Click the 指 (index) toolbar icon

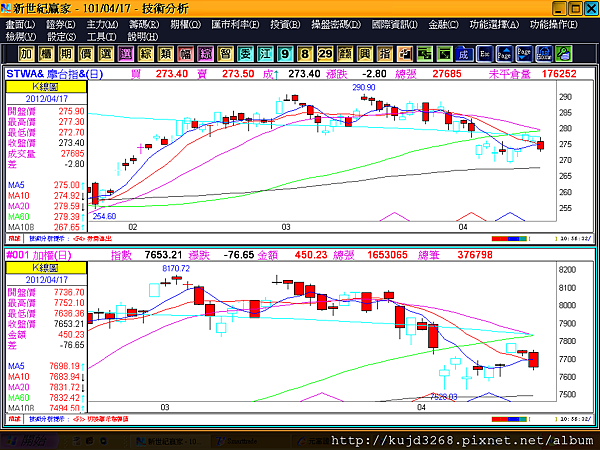pyautogui.click(x=385, y=54)
